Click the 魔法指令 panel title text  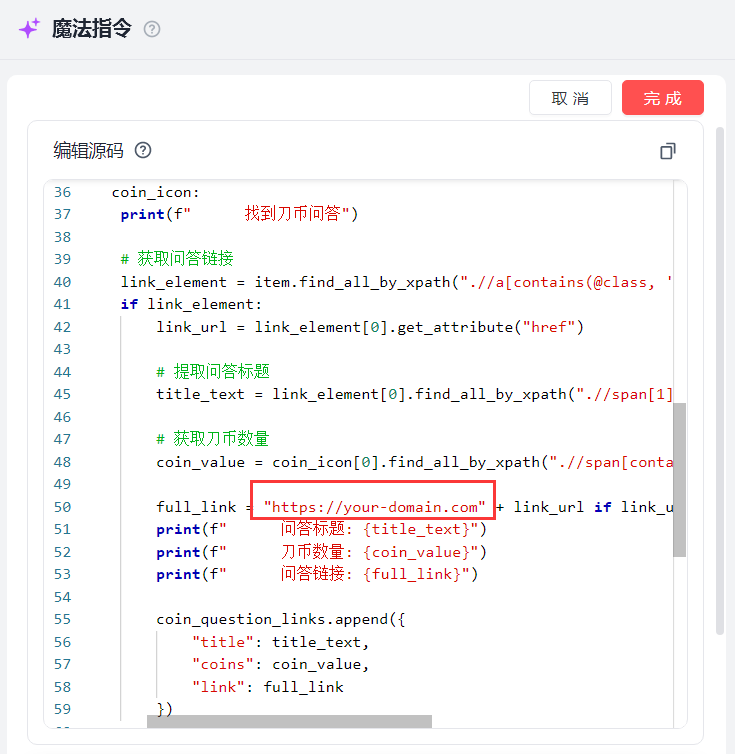(x=92, y=29)
